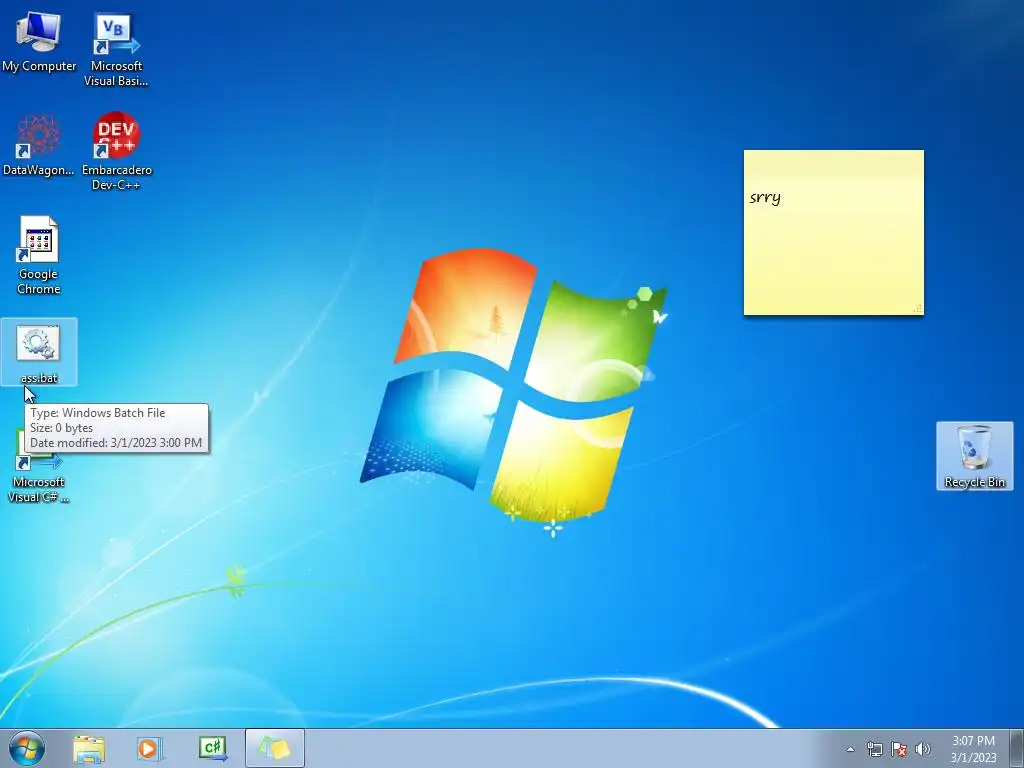Open the Windows Start menu orb
1024x768 pixels.
(27, 748)
